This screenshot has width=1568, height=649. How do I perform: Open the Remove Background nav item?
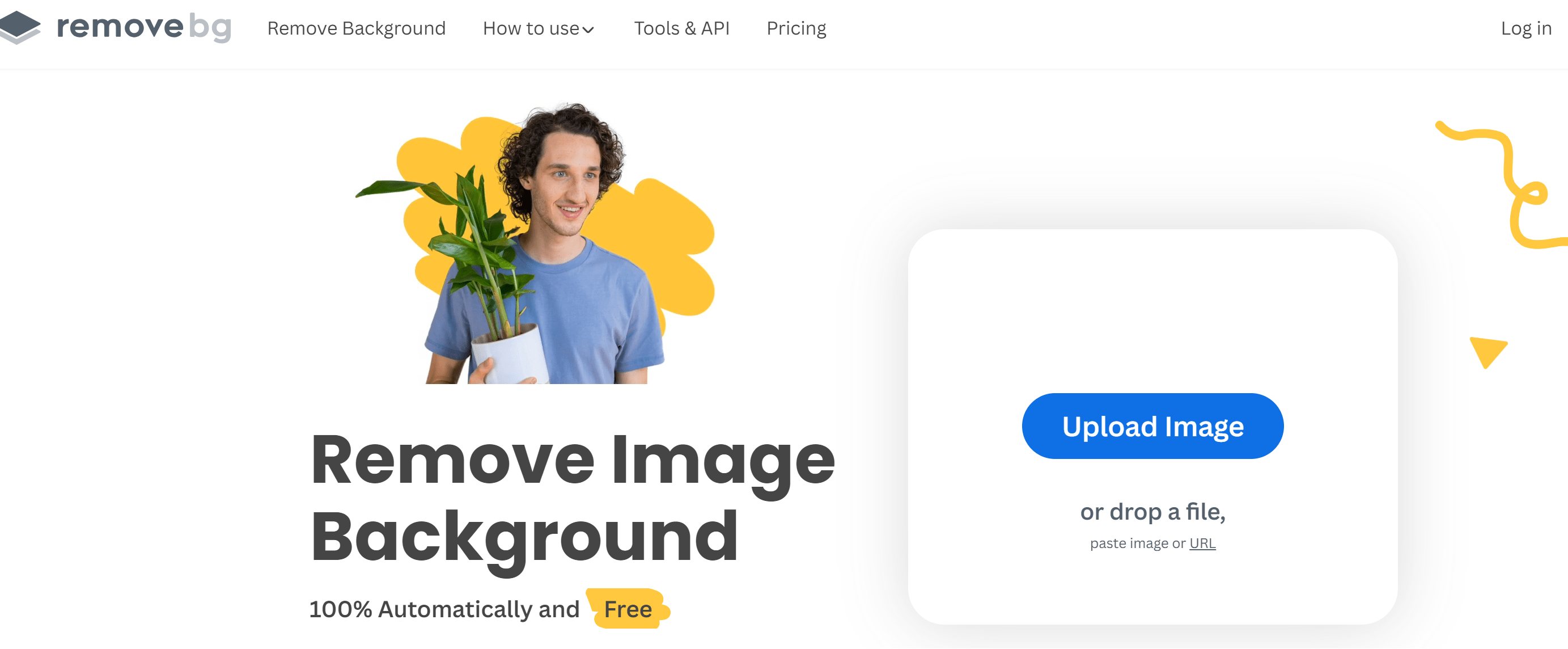coord(357,28)
